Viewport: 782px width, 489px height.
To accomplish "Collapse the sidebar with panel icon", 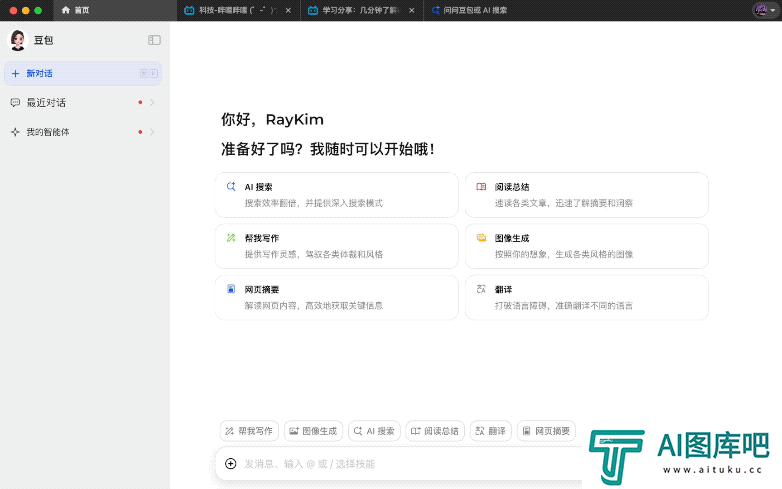I will [x=154, y=40].
